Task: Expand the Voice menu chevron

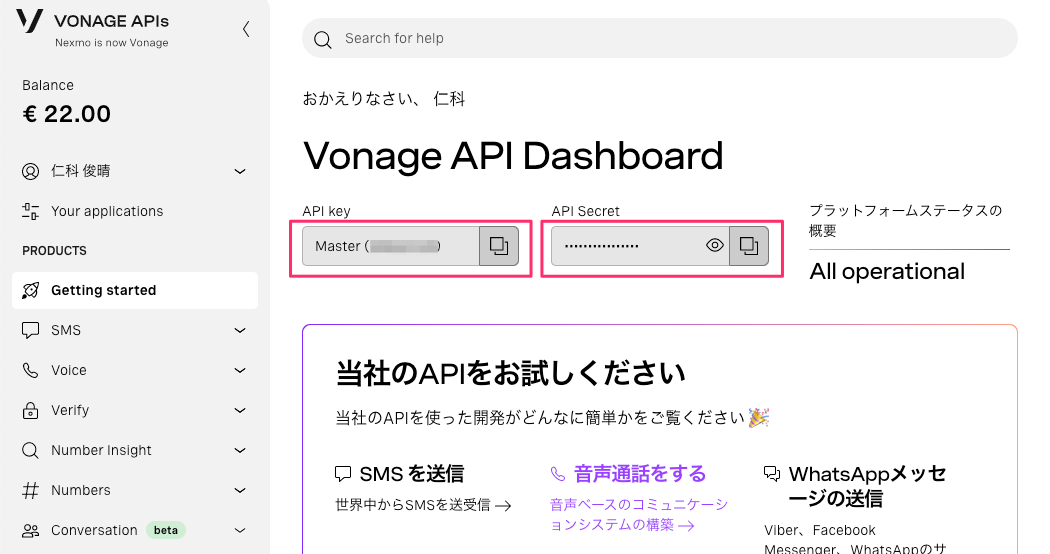Action: [240, 370]
